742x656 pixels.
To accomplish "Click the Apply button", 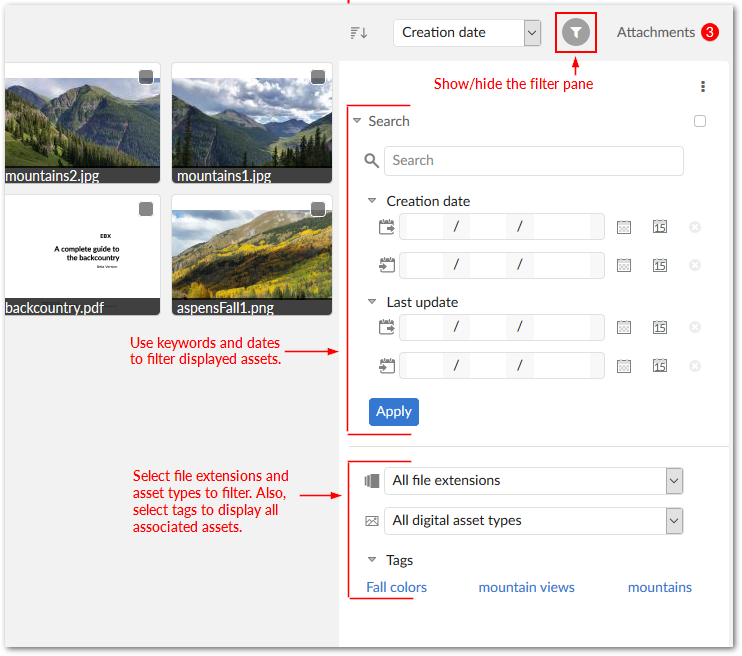I will click(x=394, y=412).
